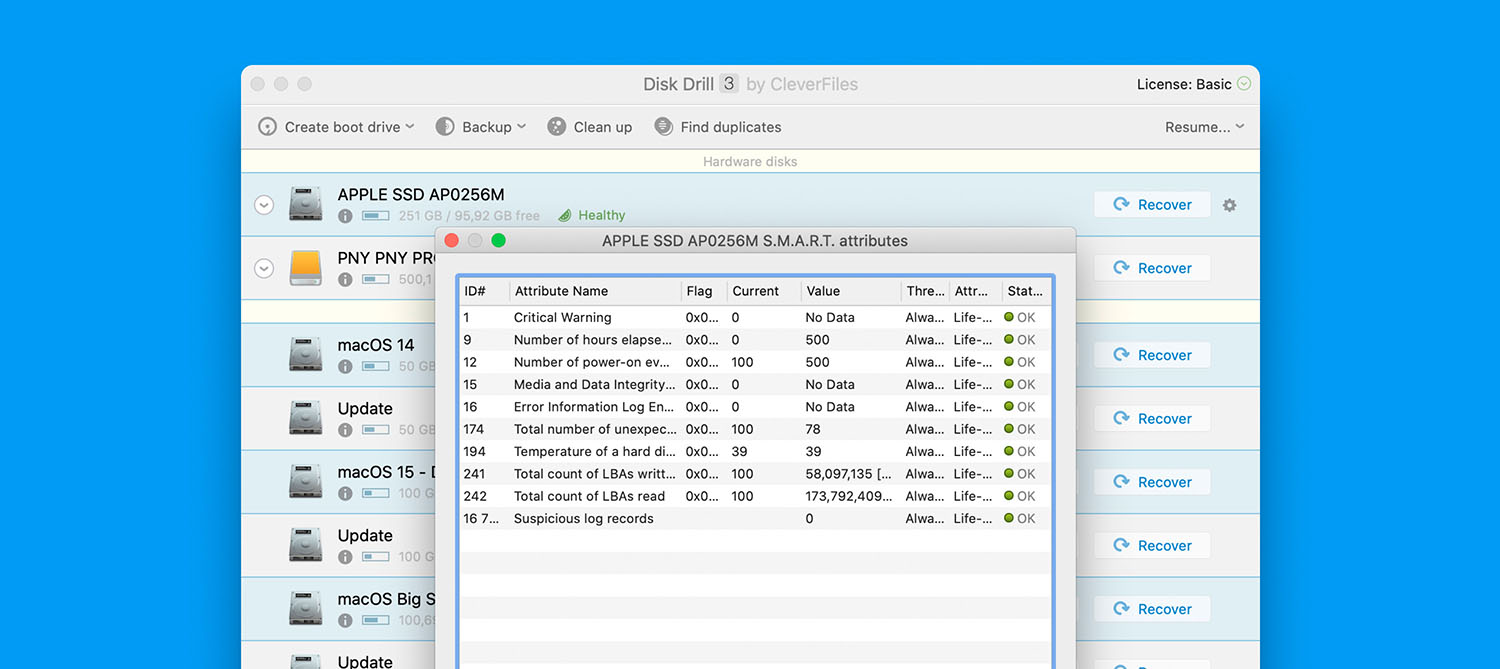Screen dimensions: 1500x669
Task: Click the macOS 14 storage usage bar
Action: [x=376, y=367]
